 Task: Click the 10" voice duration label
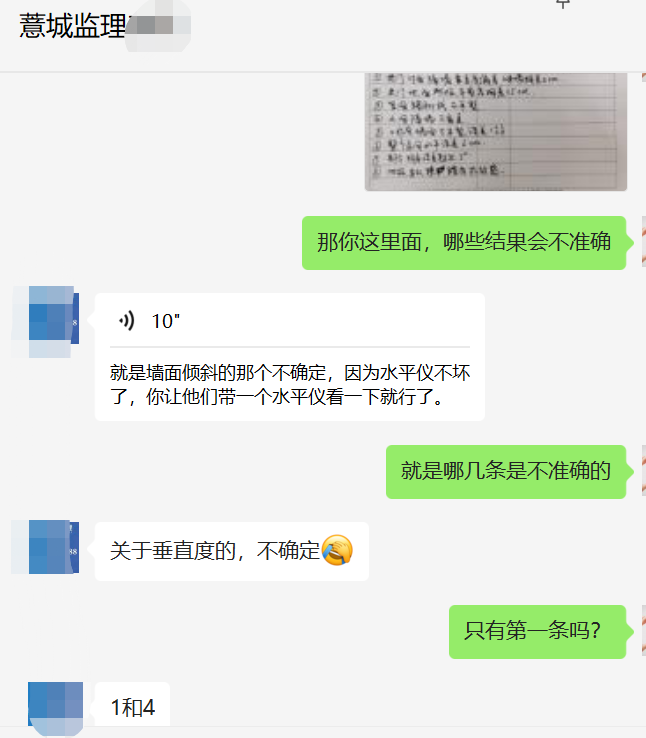[166, 321]
